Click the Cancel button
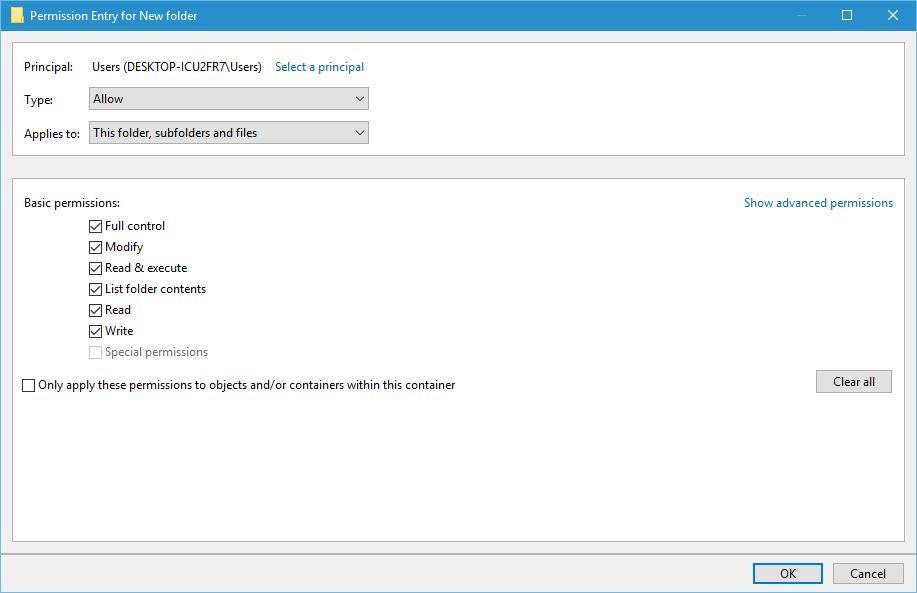This screenshot has width=917, height=593. (868, 574)
